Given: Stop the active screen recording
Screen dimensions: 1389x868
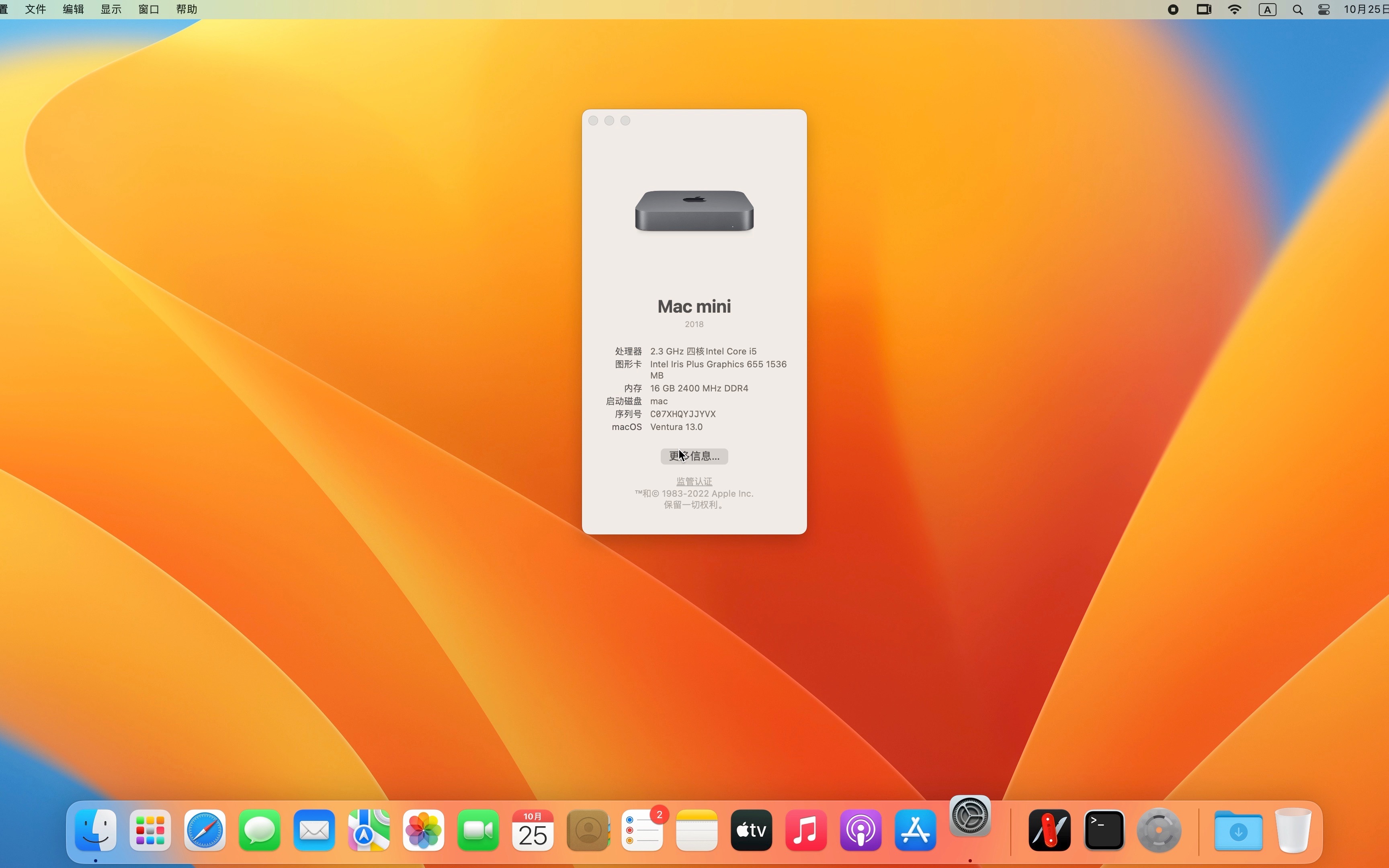Looking at the screenshot, I should click(x=1173, y=9).
